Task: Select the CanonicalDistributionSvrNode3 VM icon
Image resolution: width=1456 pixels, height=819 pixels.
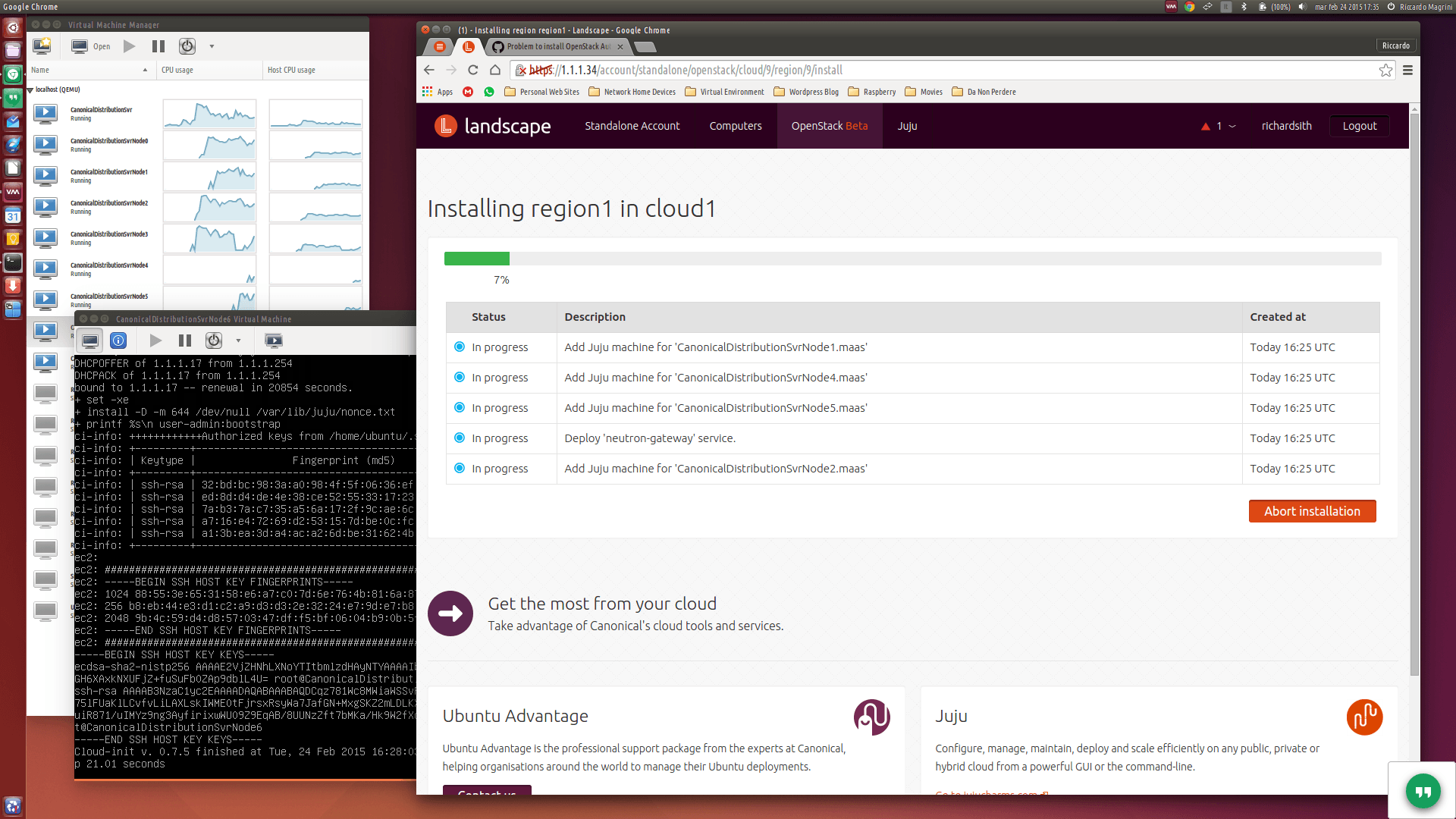Action: tap(45, 238)
